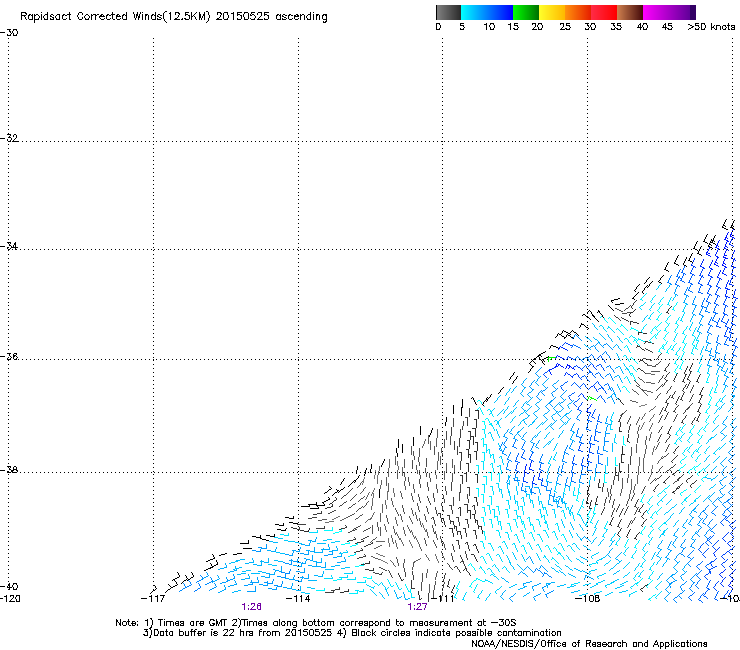Click the note line 'Times are GMT'
The height and width of the screenshot is (650, 740).
193,623
